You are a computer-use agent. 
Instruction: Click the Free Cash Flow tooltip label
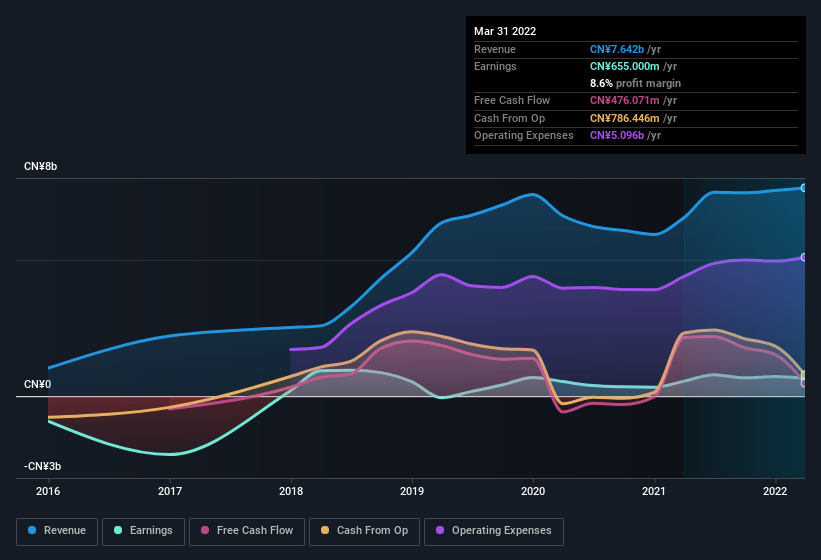click(x=512, y=100)
